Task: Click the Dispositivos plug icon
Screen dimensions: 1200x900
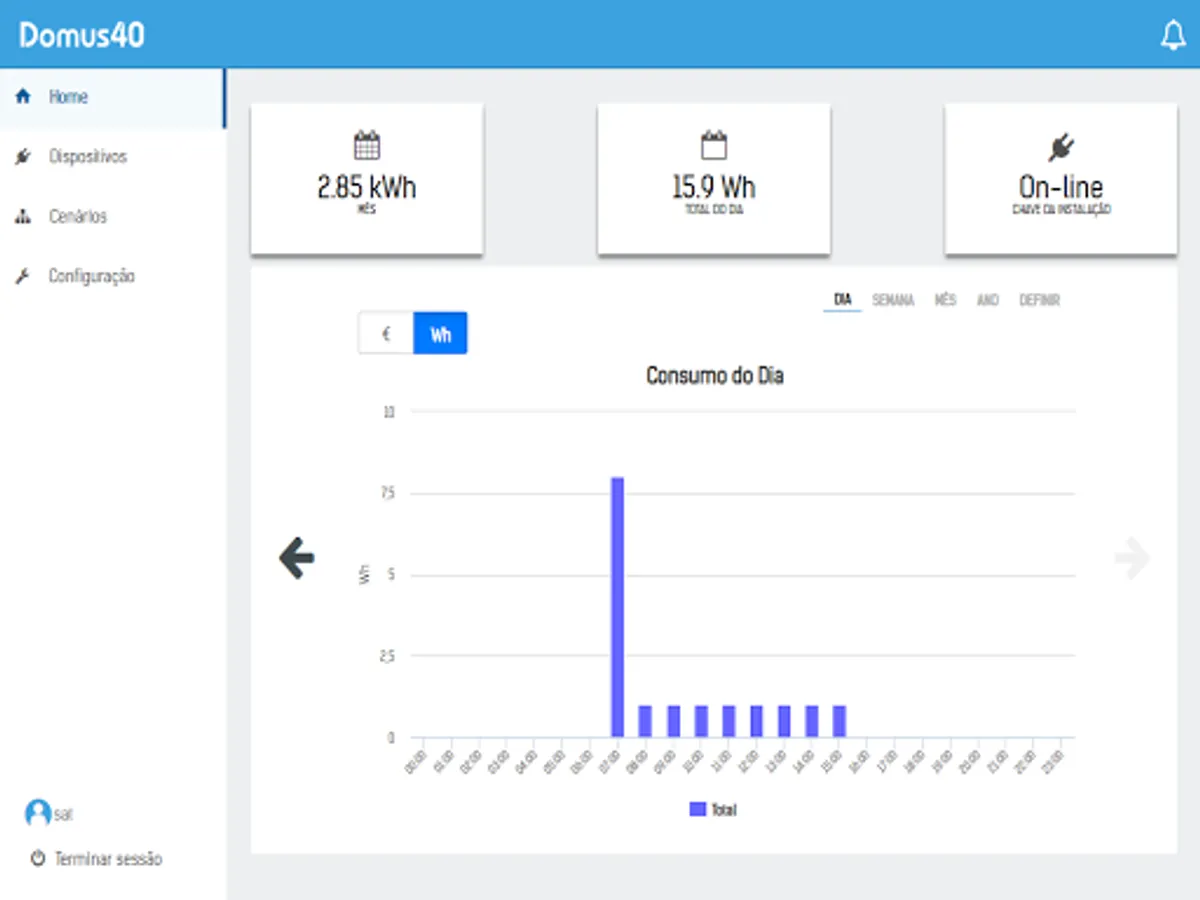Action: coord(24,157)
